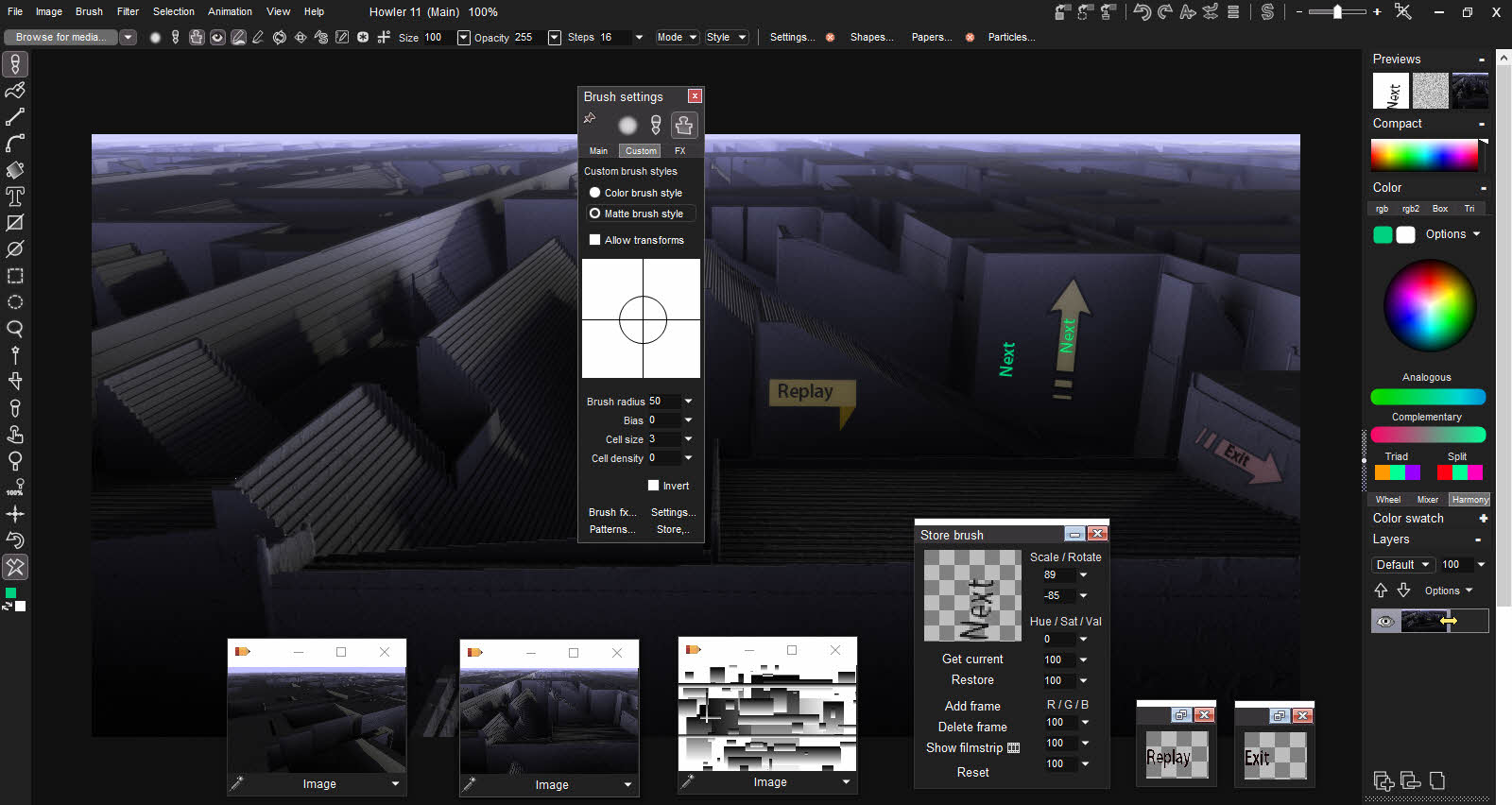Pick the rectangular selection tool
Image resolution: width=1512 pixels, height=805 pixels.
pos(15,276)
